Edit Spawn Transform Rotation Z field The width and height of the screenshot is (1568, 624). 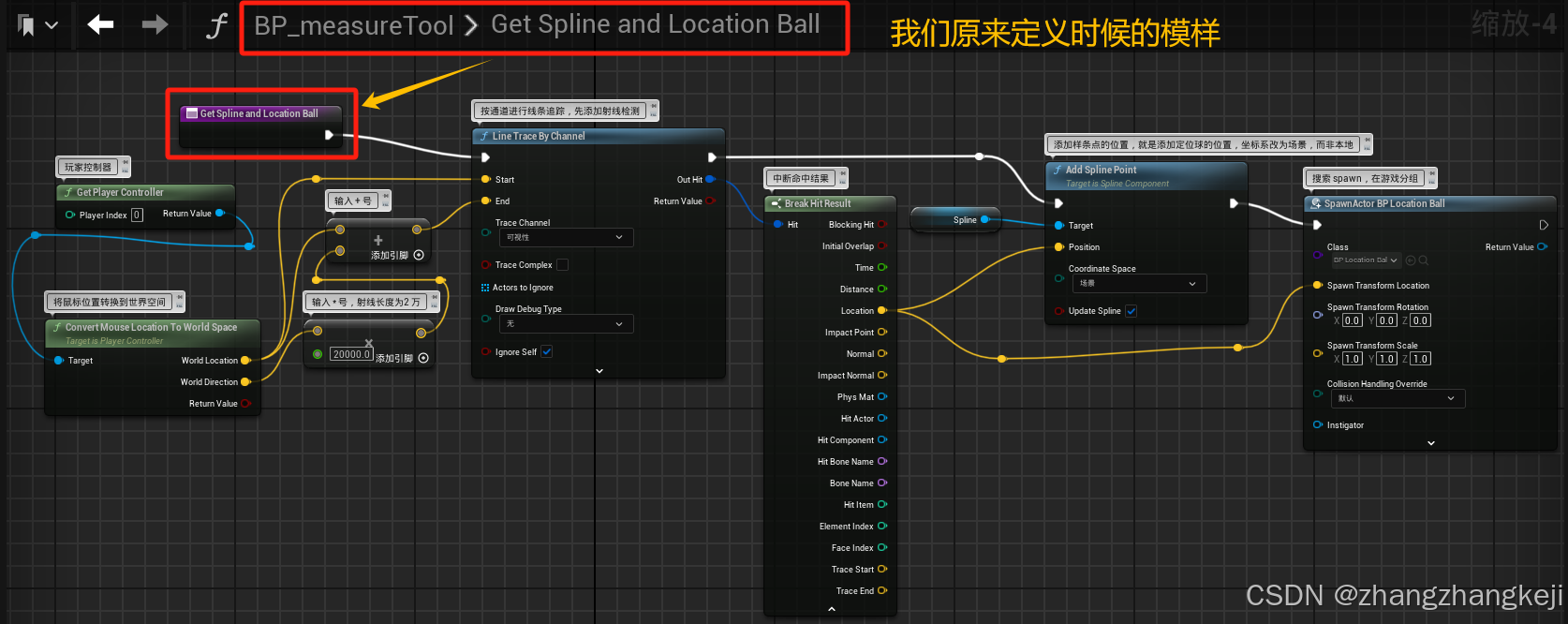[1420, 320]
